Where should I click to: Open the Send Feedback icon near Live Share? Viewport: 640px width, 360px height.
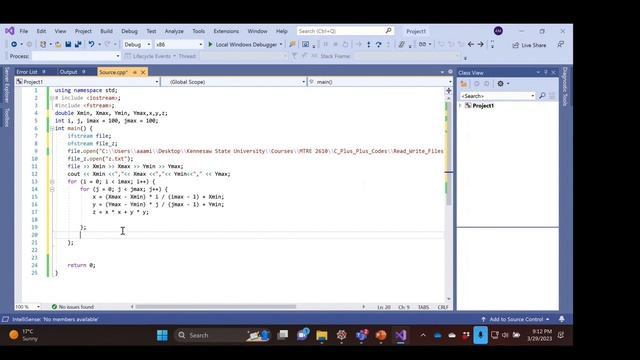pyautogui.click(x=560, y=44)
